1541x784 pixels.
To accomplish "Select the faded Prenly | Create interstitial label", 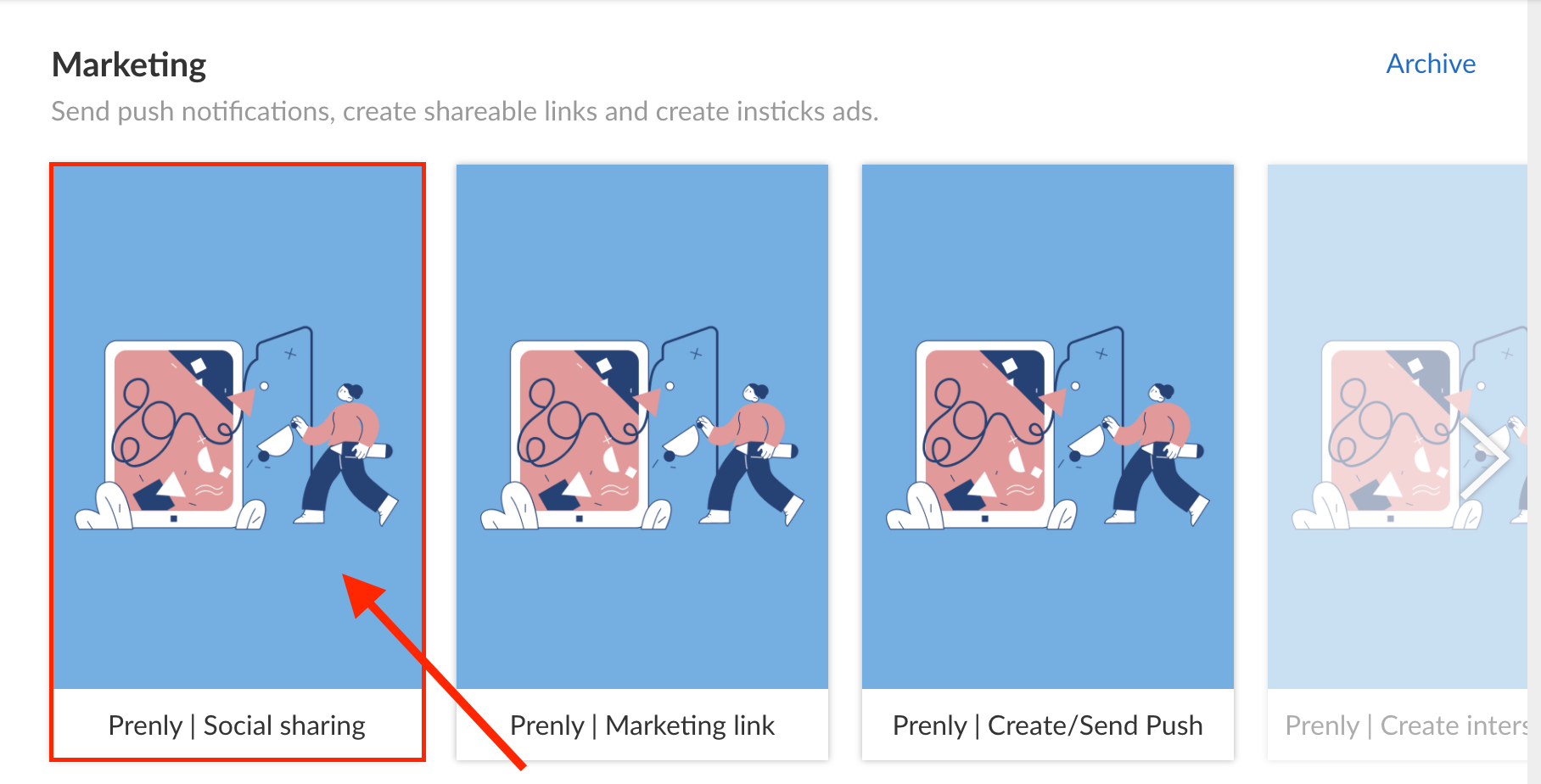I will (1406, 725).
